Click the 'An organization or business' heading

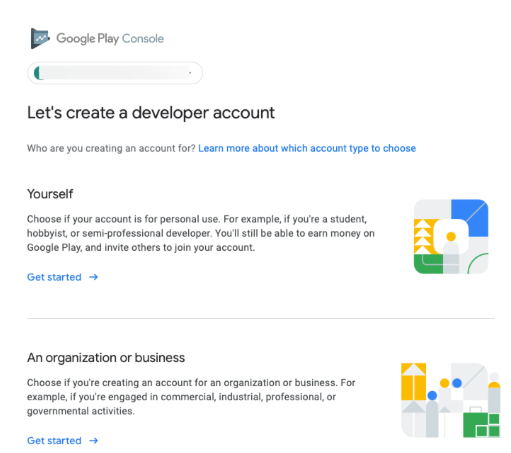106,358
